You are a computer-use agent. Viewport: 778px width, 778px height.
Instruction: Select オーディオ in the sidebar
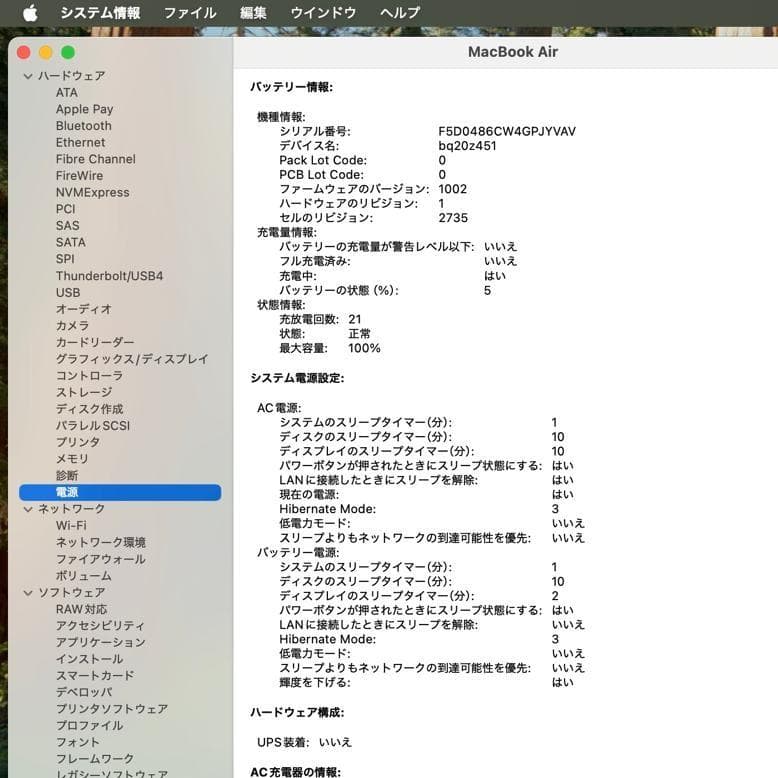coord(83,309)
